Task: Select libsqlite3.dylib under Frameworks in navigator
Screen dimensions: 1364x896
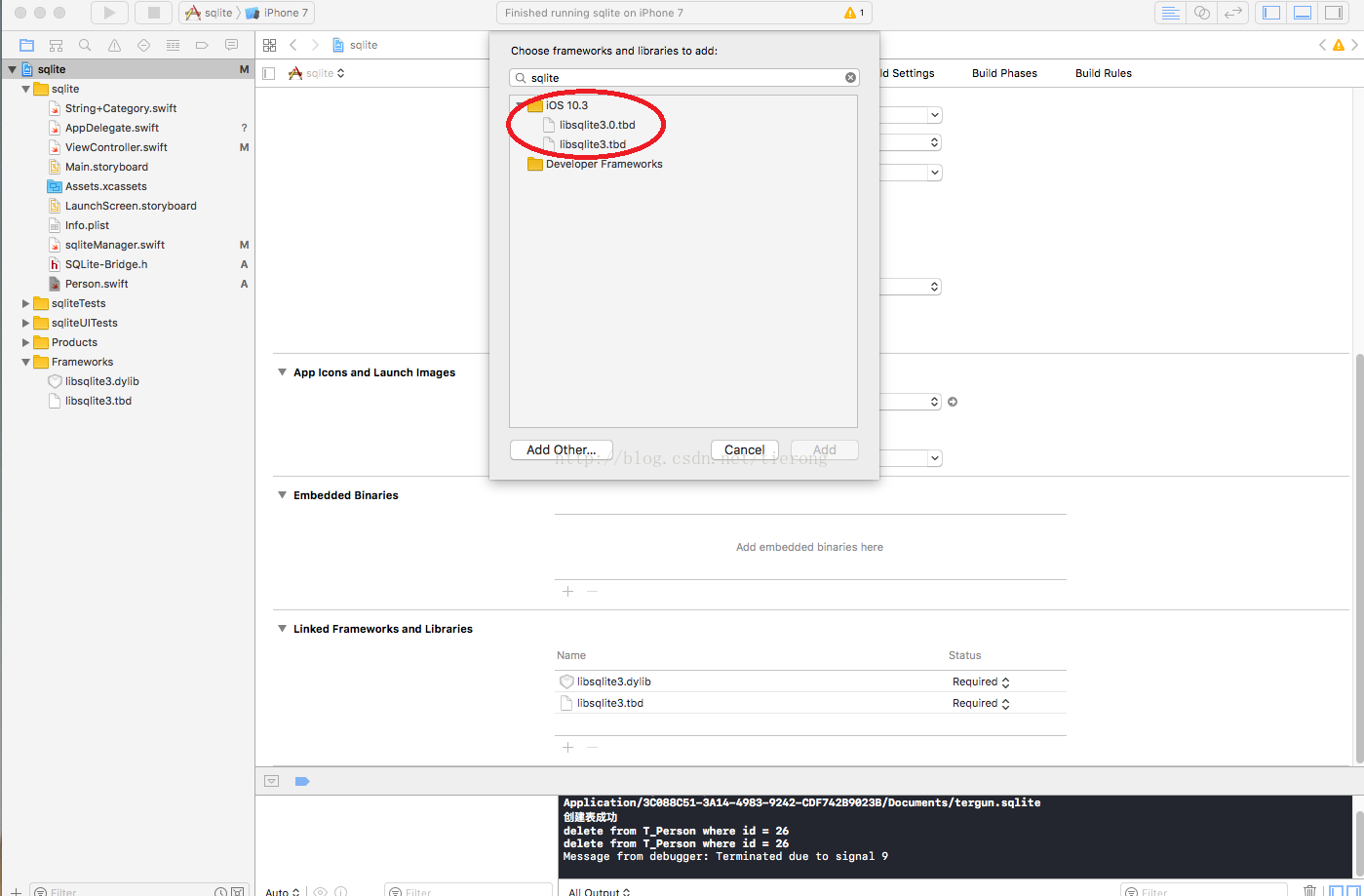Action: 101,381
